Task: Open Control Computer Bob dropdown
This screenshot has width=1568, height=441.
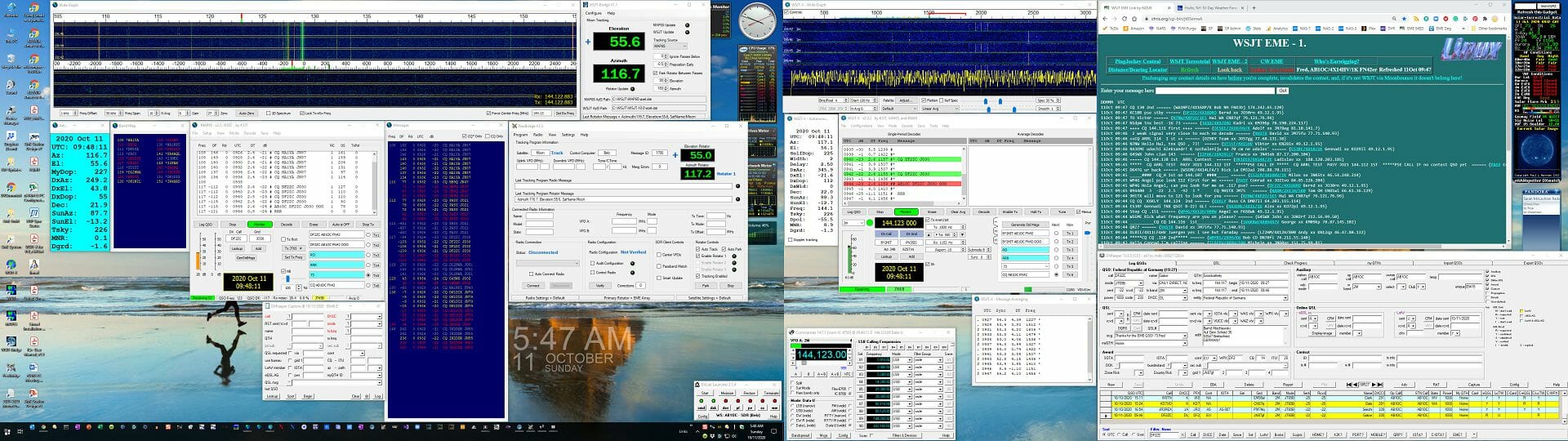Action: tap(607, 153)
